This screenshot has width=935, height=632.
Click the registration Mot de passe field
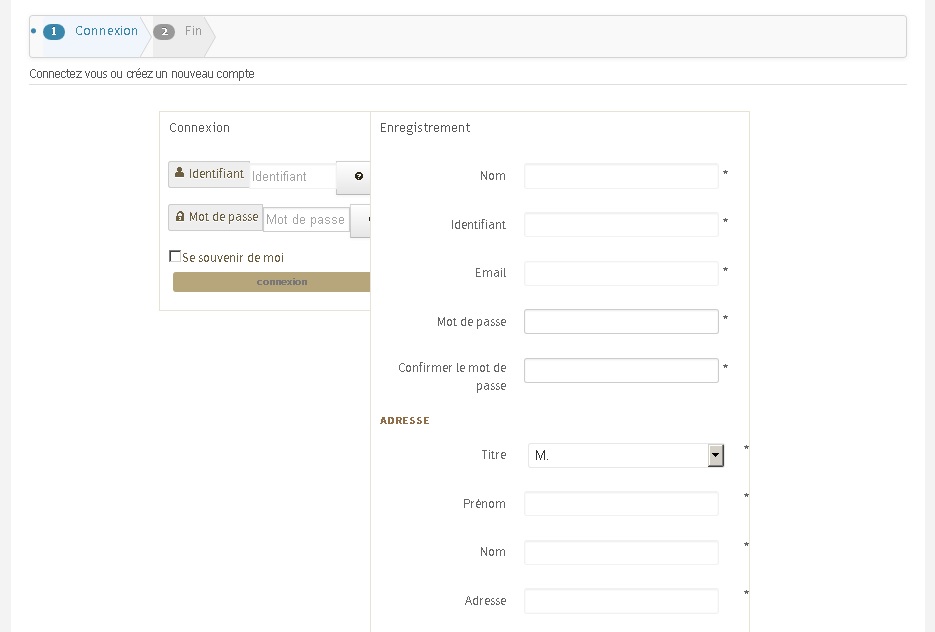(621, 322)
